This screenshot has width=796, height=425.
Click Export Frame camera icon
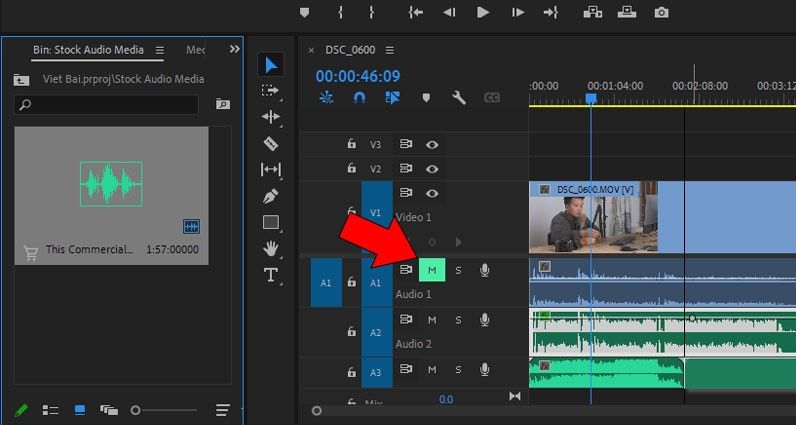tap(661, 12)
